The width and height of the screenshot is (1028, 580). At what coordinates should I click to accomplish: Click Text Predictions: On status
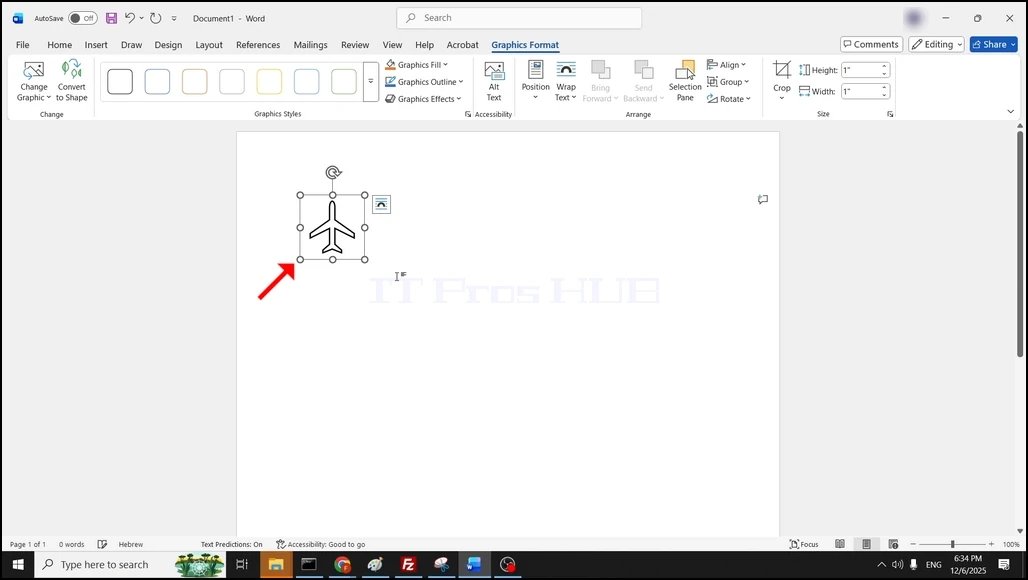coord(231,544)
